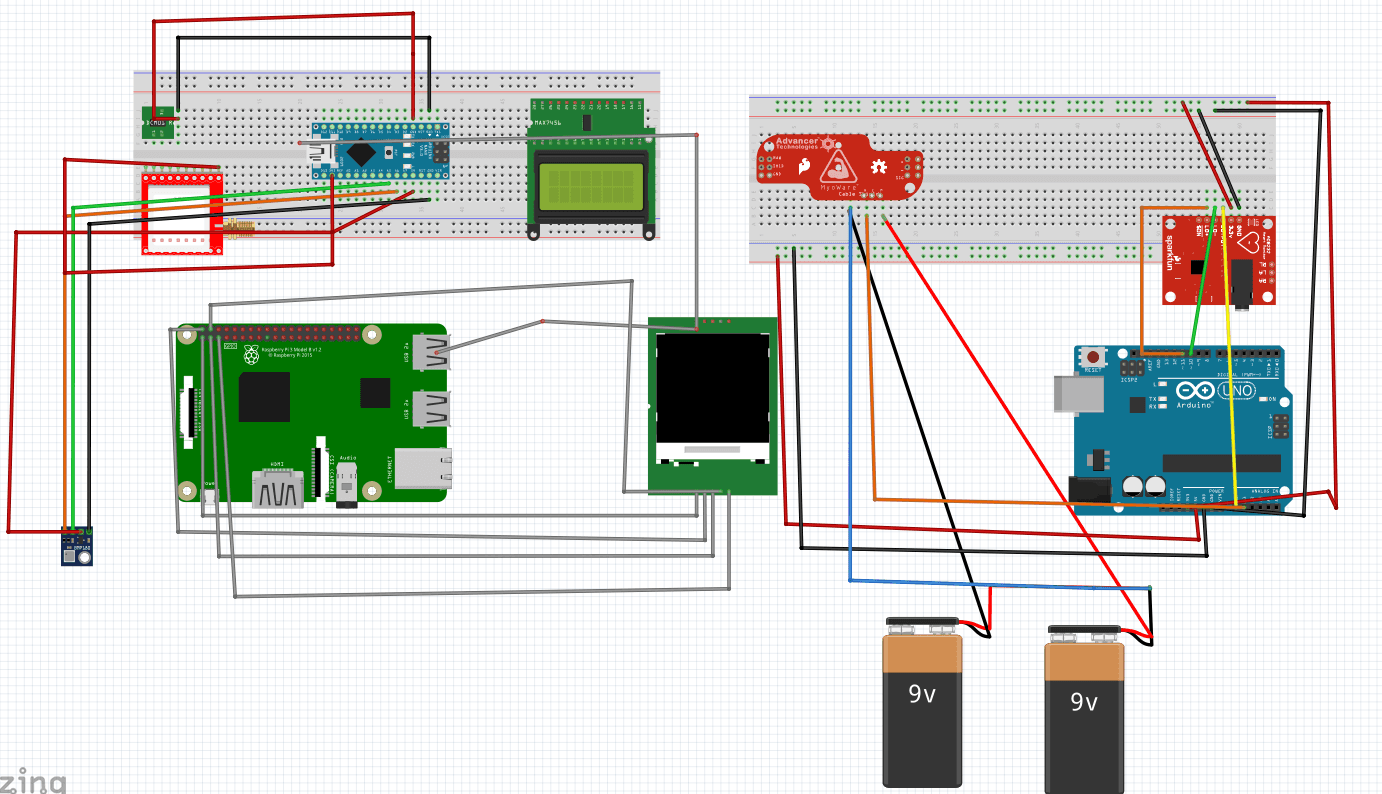Select the Raspberry Pi large black processor chip
The height and width of the screenshot is (794, 1382).
point(264,397)
